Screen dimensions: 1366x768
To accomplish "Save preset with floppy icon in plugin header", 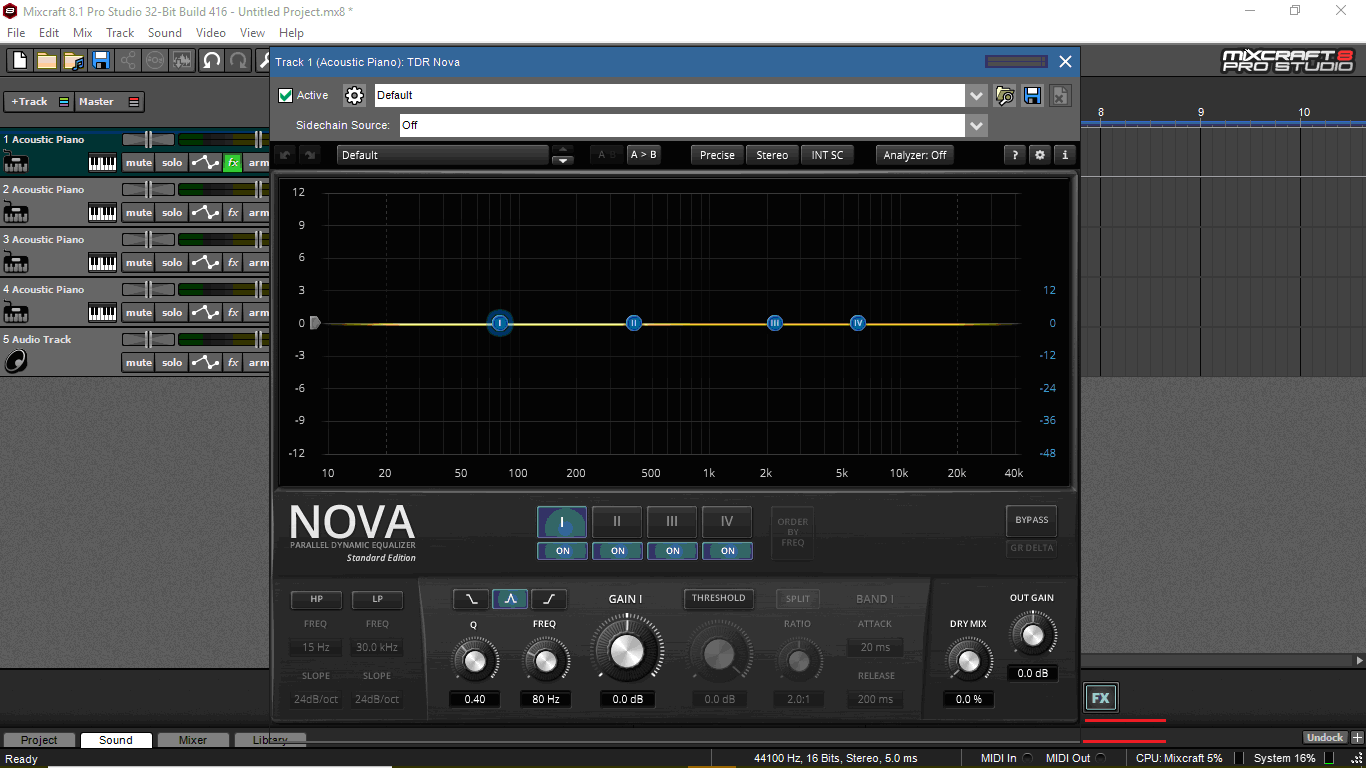I will 1033,95.
